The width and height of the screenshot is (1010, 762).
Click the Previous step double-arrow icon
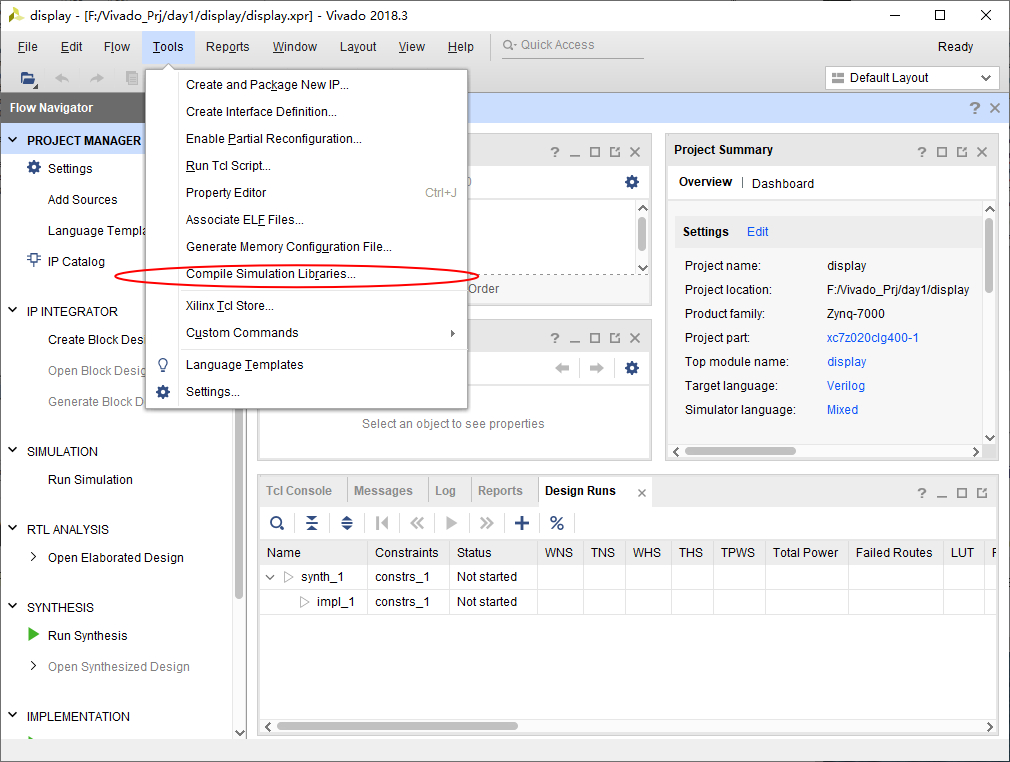pos(417,523)
